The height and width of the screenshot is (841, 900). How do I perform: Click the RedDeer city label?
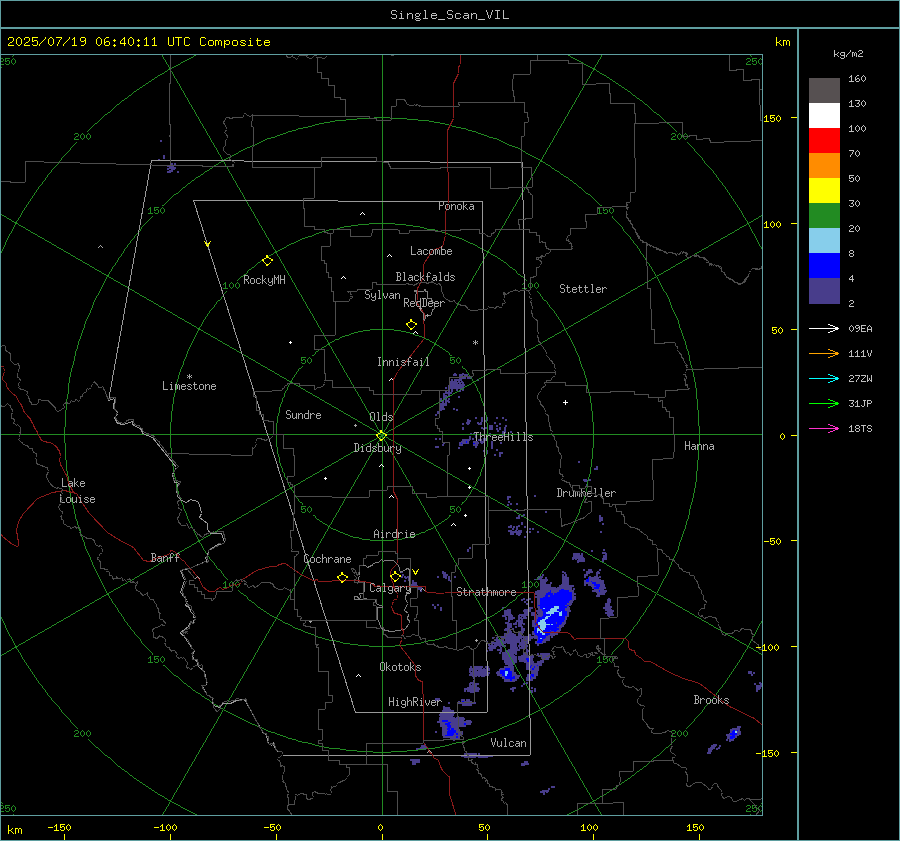424,303
